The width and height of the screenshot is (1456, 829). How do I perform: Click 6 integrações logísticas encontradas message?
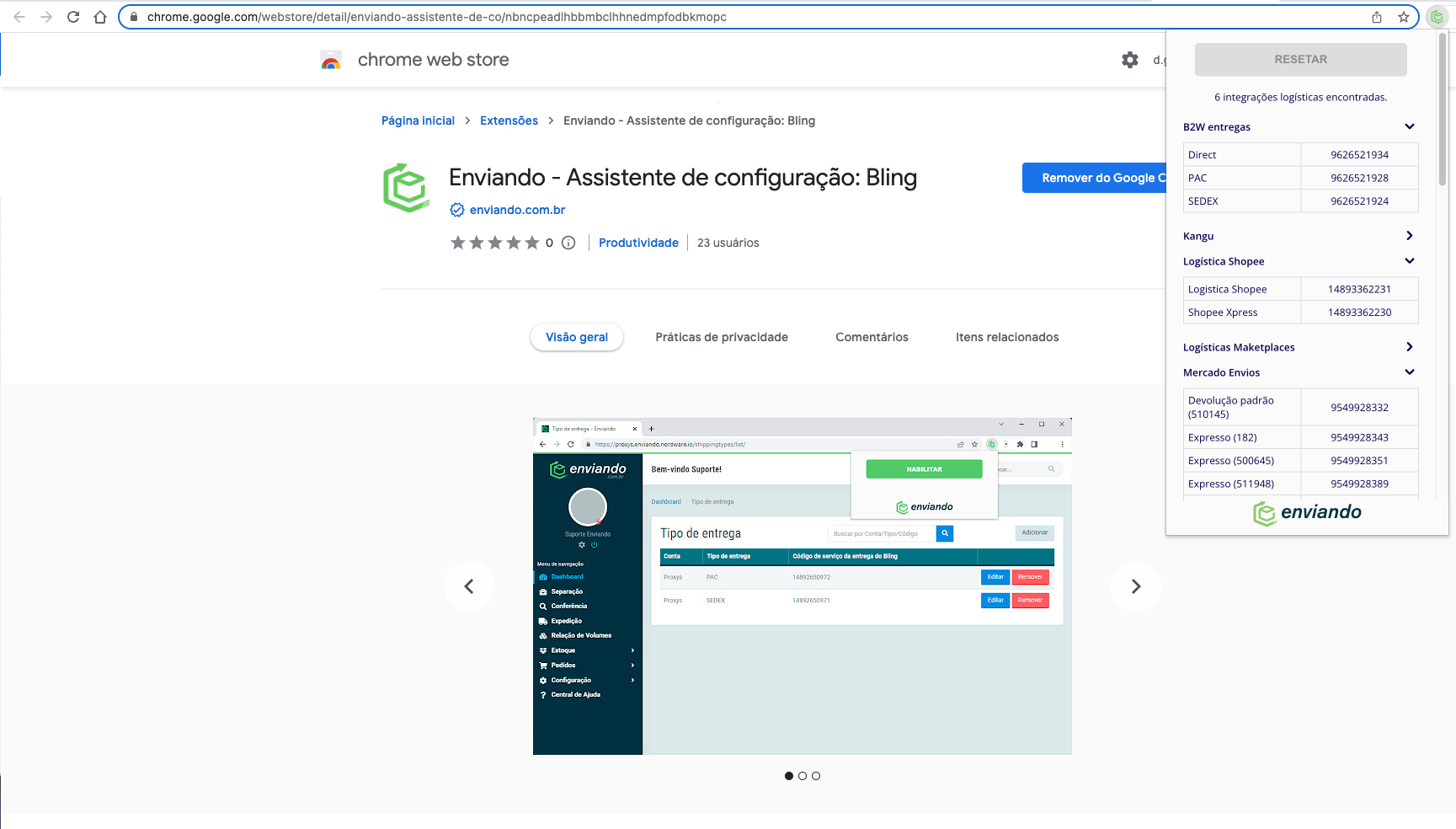click(1300, 97)
